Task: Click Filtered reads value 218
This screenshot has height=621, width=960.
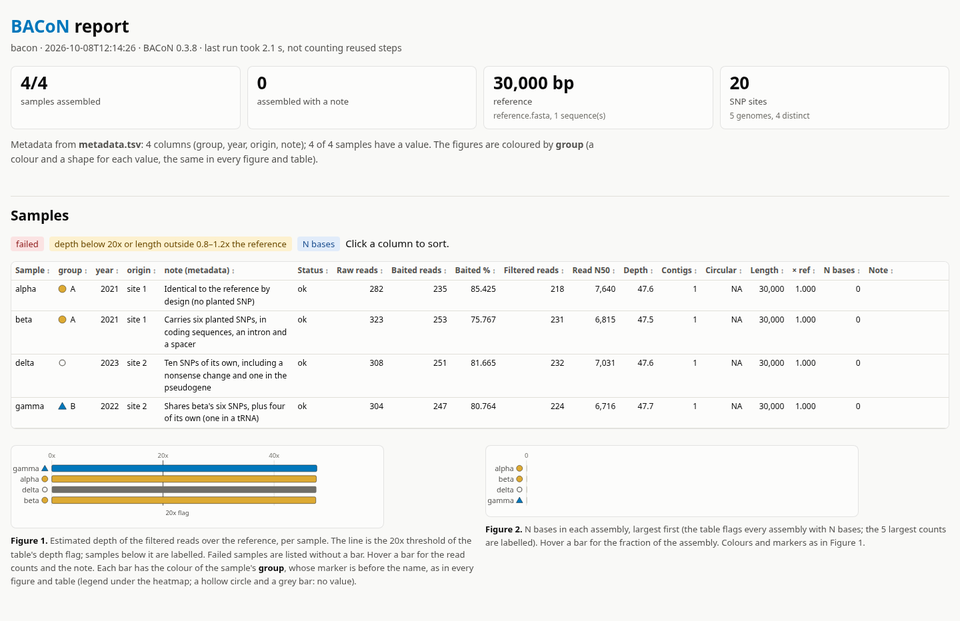Action: (x=557, y=289)
